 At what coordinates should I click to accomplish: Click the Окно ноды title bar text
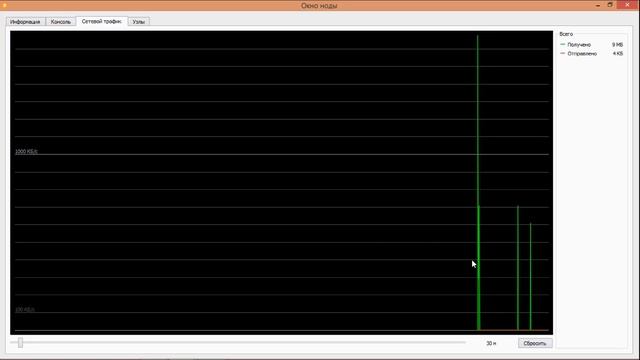[319, 6]
